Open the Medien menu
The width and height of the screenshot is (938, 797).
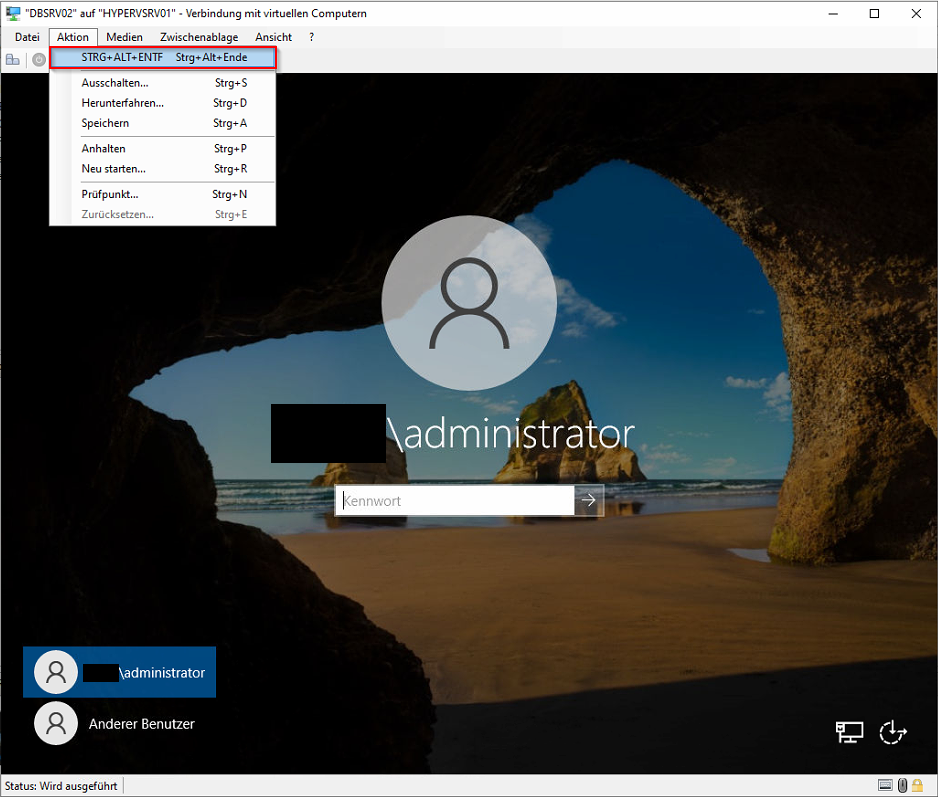(x=124, y=37)
